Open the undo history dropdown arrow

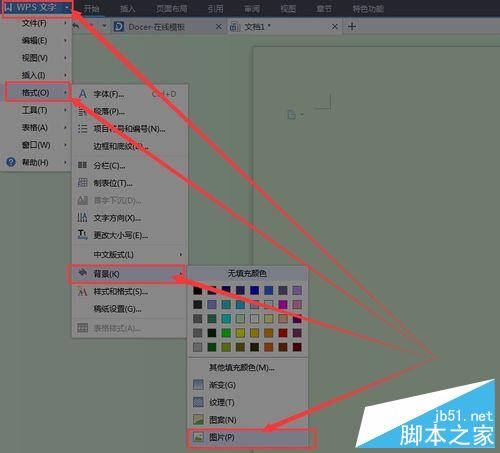[x=104, y=26]
